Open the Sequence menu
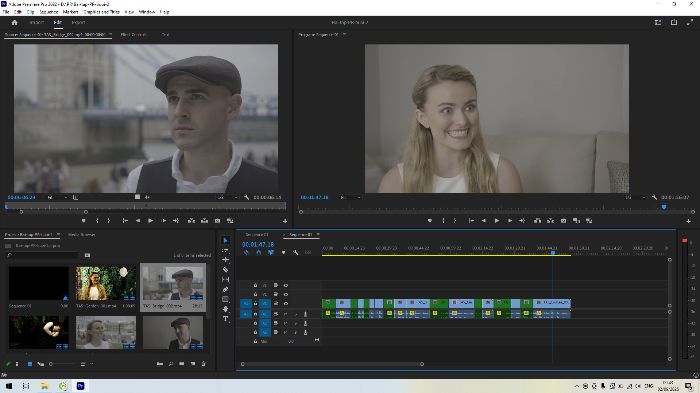This screenshot has height=393, width=700. [x=49, y=12]
